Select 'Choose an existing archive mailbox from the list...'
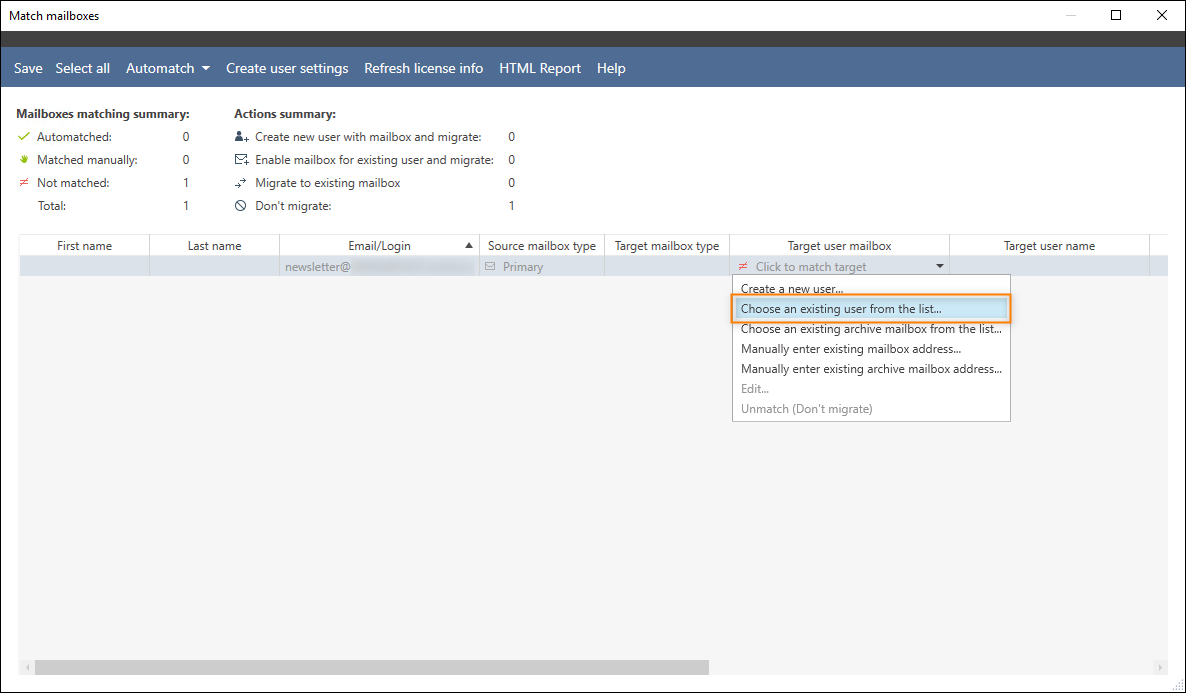Image resolution: width=1186 pixels, height=693 pixels. pyautogui.click(x=871, y=329)
